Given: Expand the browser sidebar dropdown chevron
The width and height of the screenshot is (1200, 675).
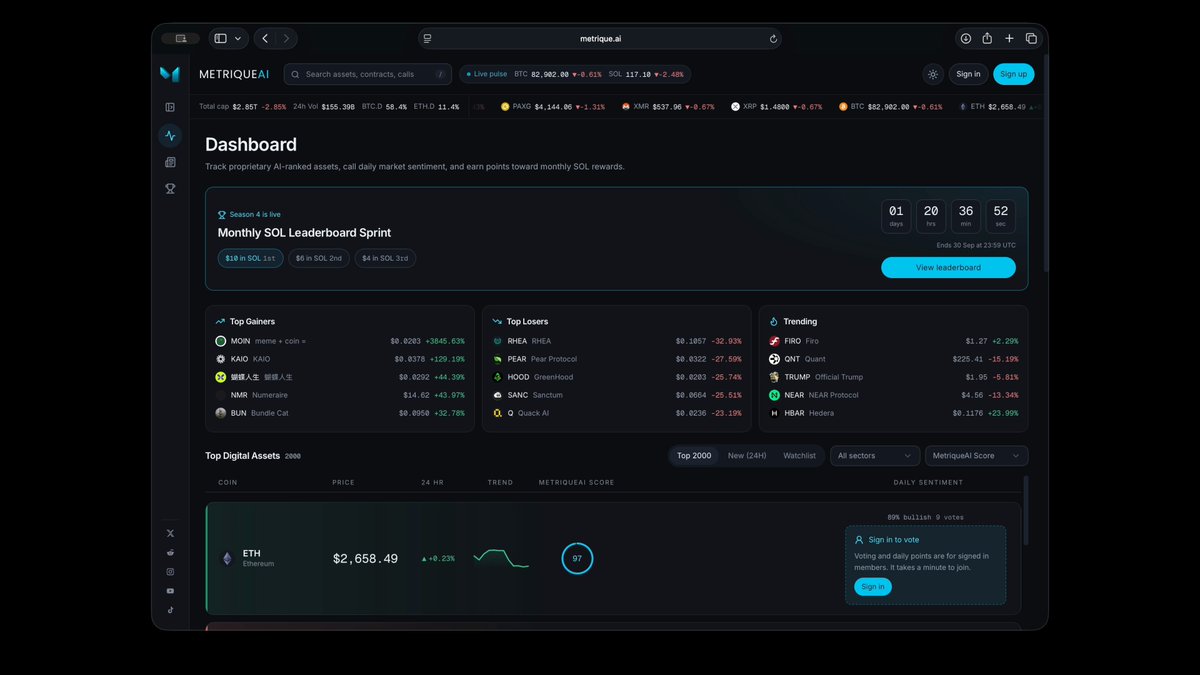Looking at the screenshot, I should coord(238,38).
